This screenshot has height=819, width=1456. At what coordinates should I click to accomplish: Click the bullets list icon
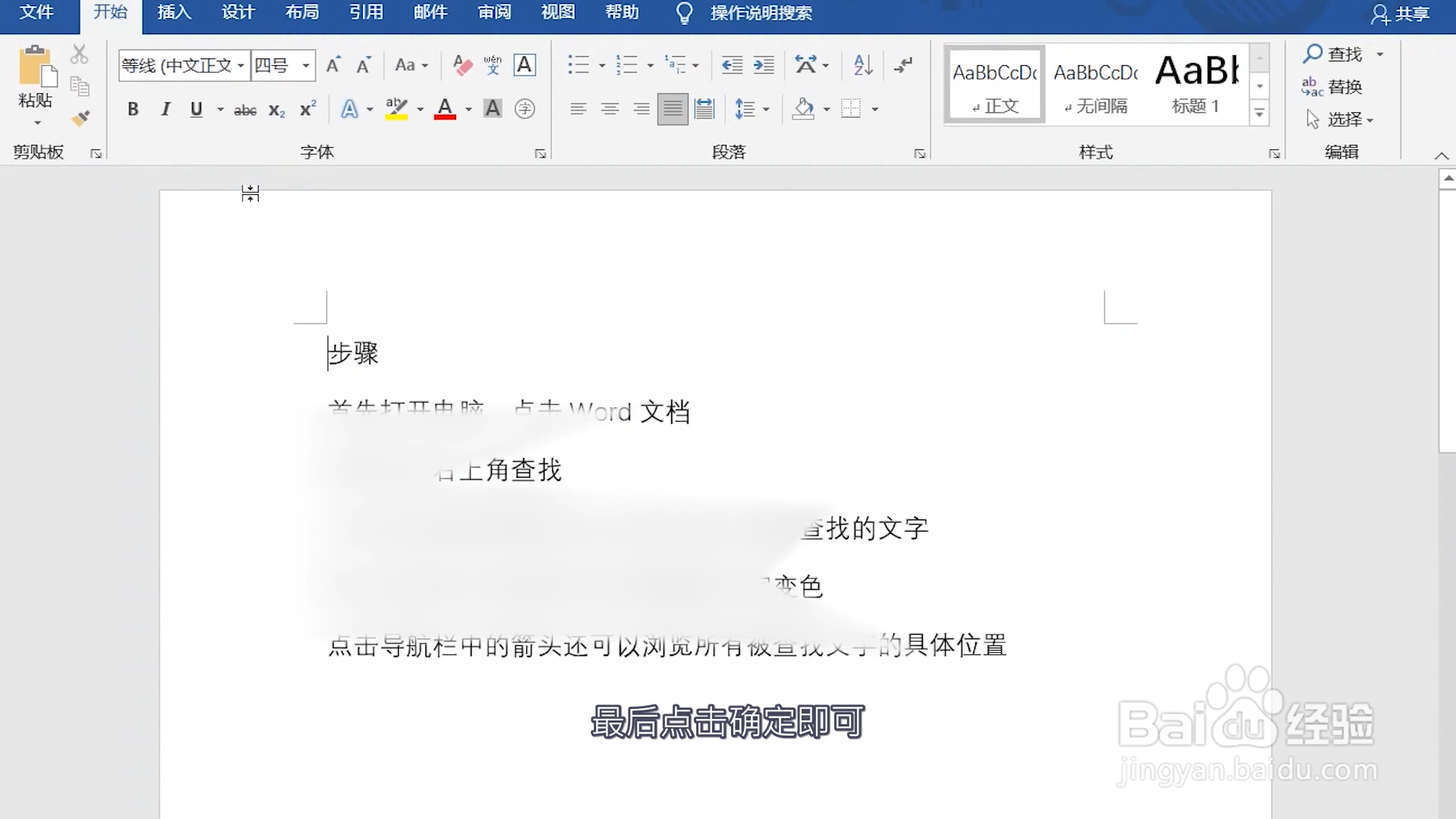click(x=579, y=65)
